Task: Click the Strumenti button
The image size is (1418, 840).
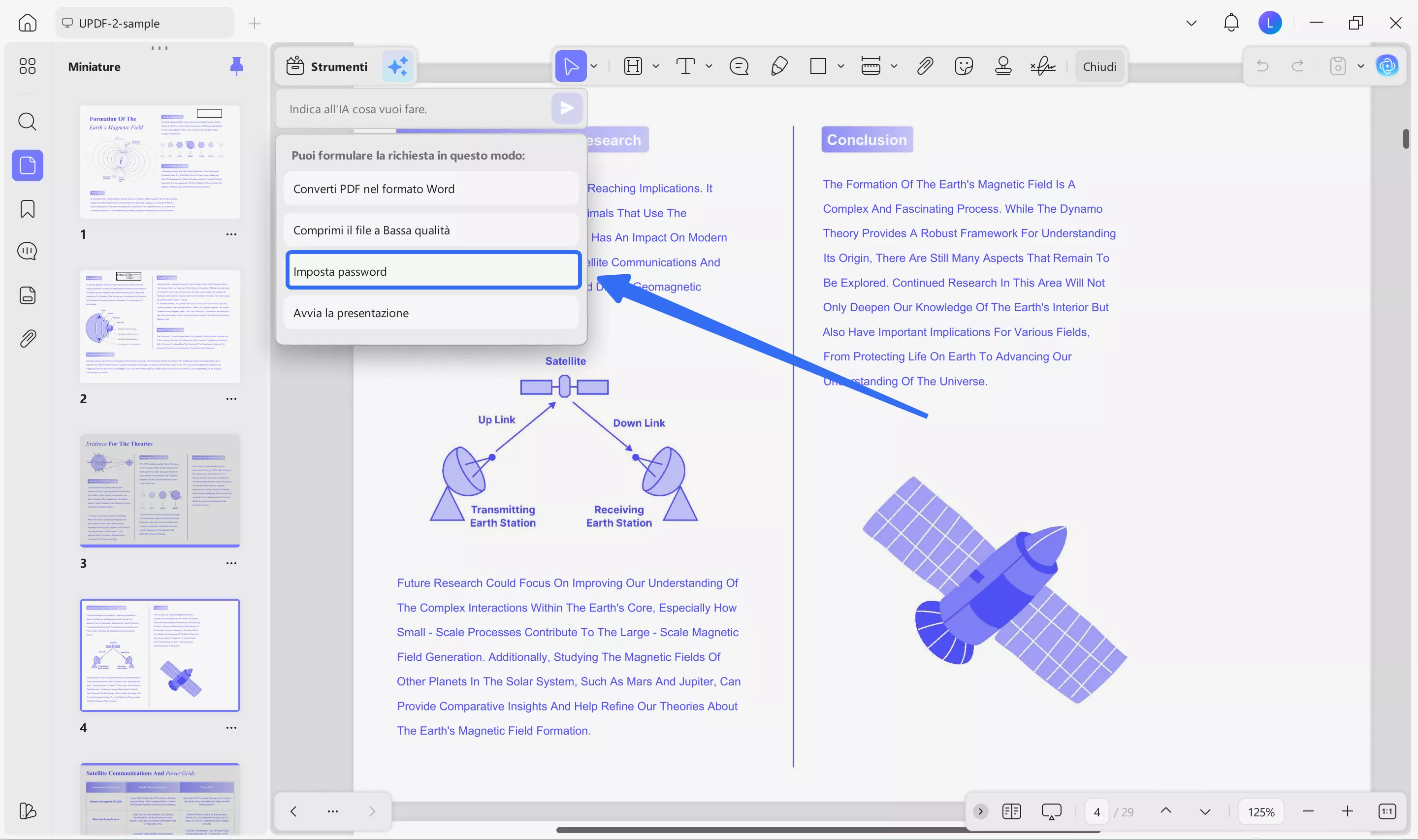Action: click(x=327, y=66)
